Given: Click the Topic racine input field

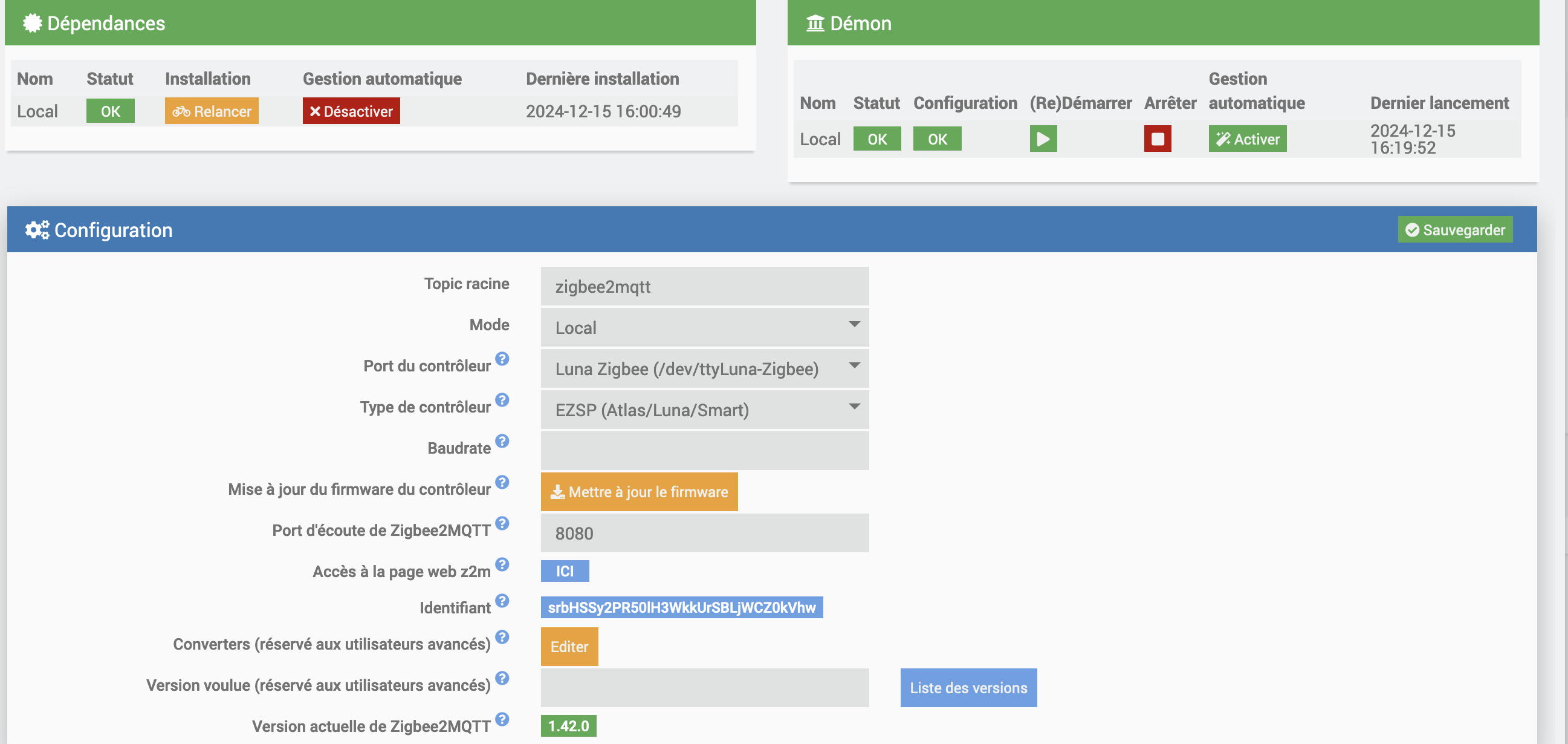Looking at the screenshot, I should tap(704, 286).
